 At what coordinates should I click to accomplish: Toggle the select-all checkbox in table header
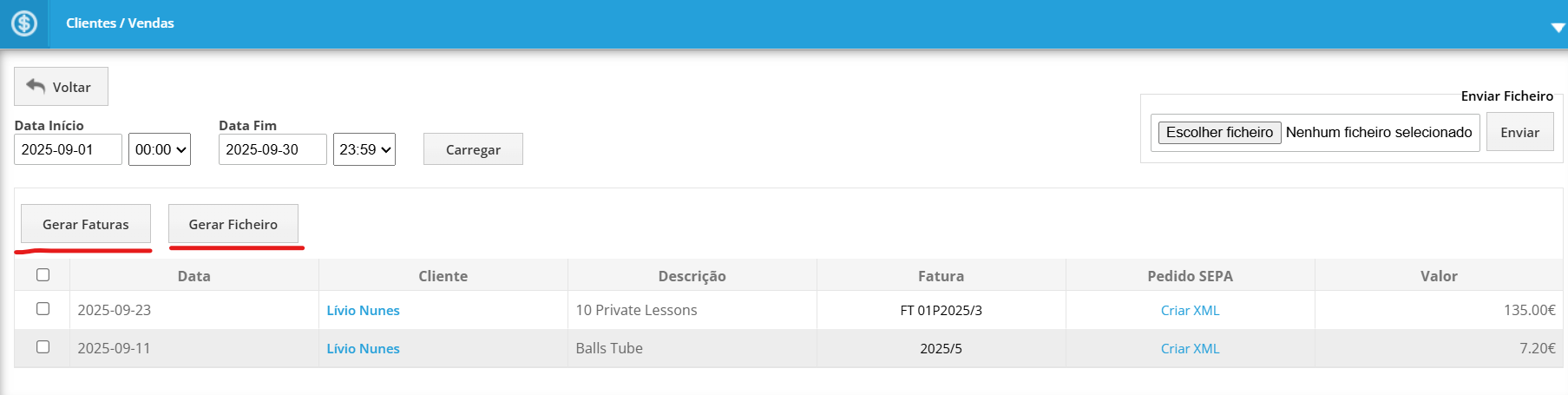click(43, 275)
